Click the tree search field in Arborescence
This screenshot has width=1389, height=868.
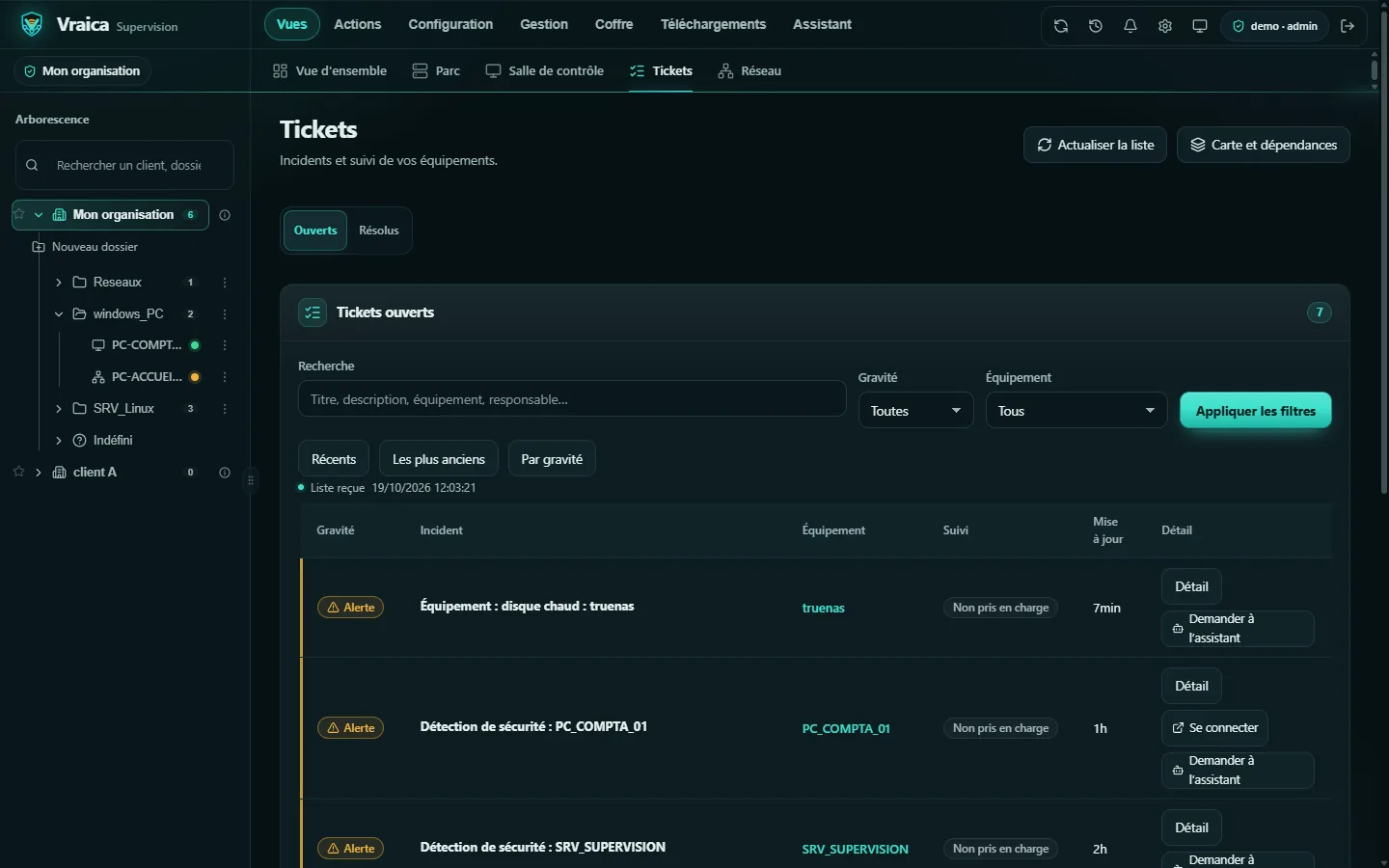(x=124, y=165)
